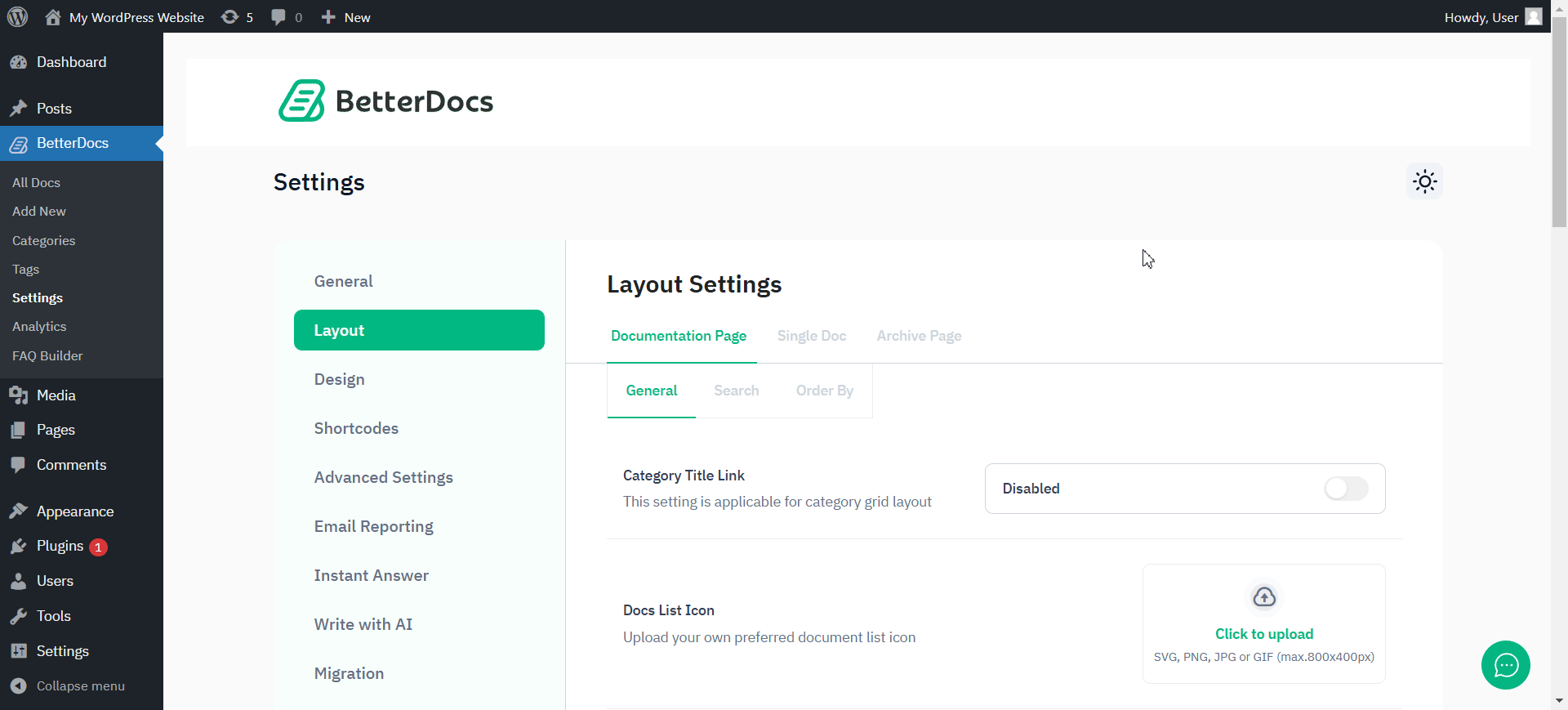Switch to the Documentation Page tab

tap(679, 336)
